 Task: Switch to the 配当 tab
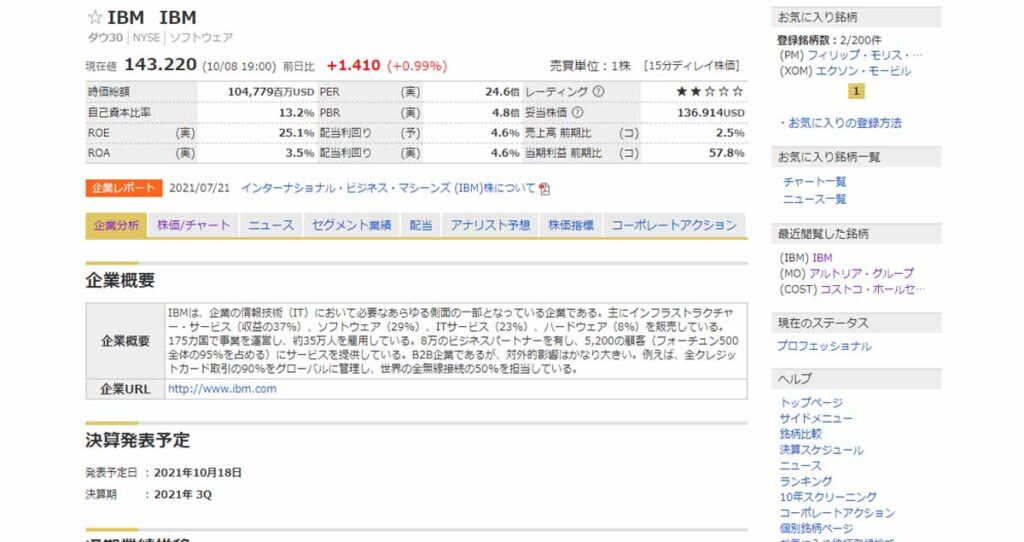pos(421,225)
